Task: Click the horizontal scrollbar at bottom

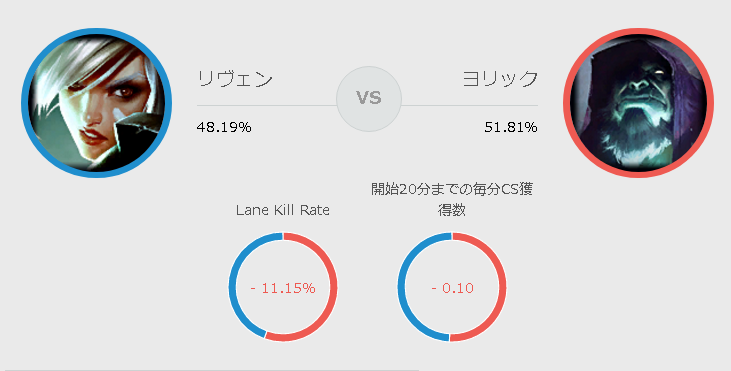Action: click(210, 370)
